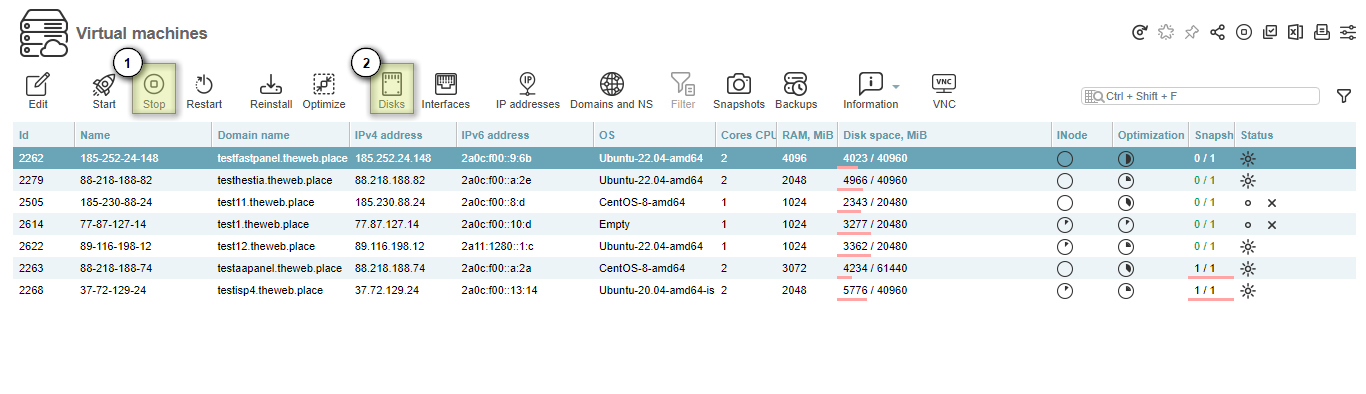Click the INode circle icon in row 2622
This screenshot has height=394, width=1366.
(1064, 246)
